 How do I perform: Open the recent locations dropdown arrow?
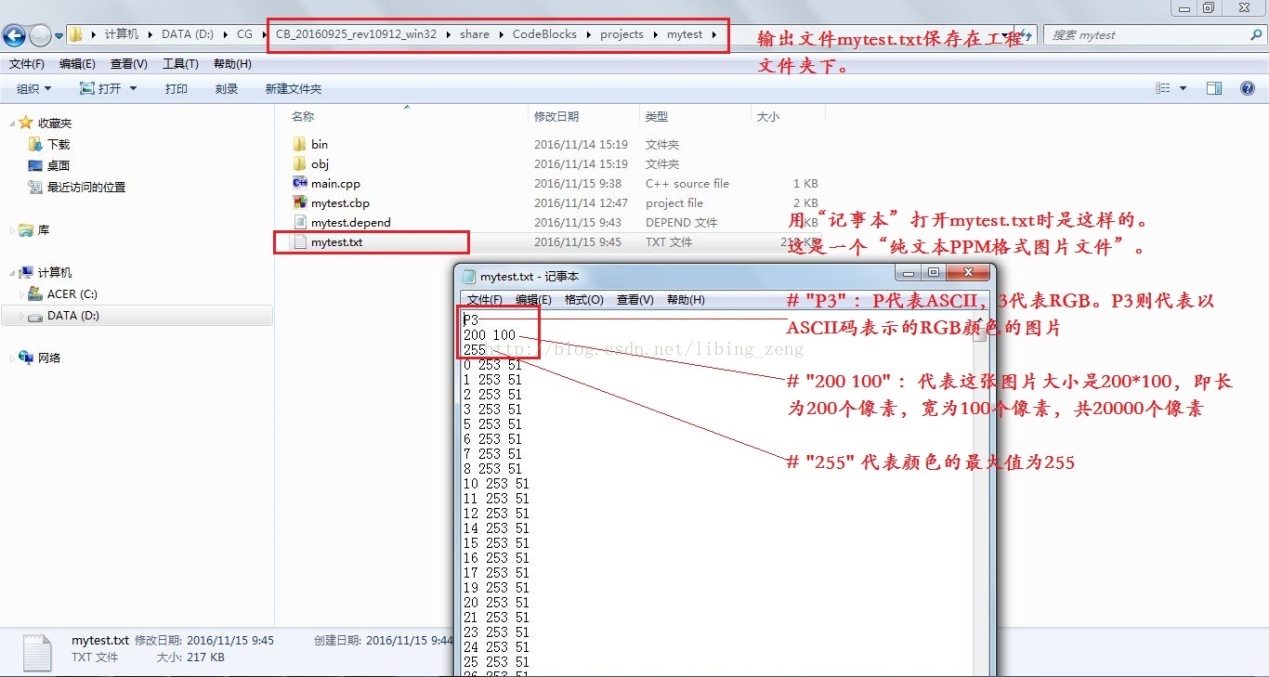tap(59, 36)
